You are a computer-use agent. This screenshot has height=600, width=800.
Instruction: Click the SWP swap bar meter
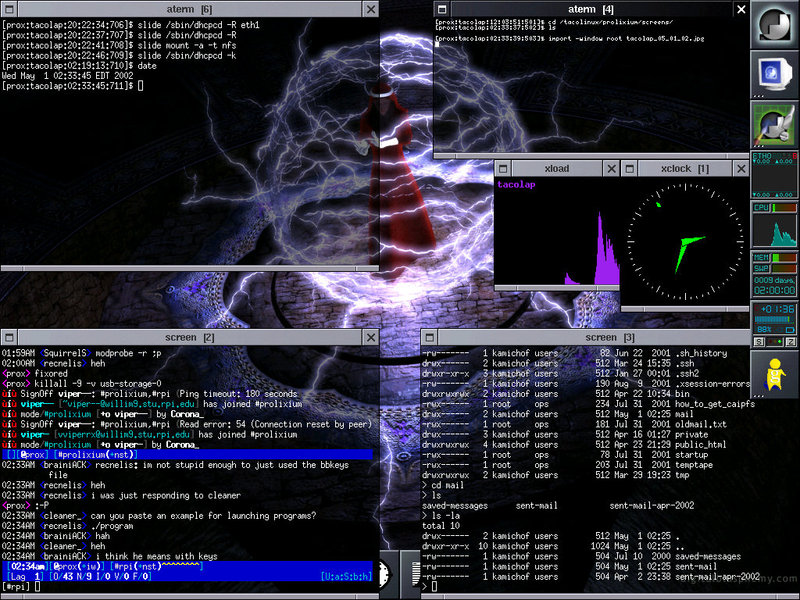coord(784,268)
